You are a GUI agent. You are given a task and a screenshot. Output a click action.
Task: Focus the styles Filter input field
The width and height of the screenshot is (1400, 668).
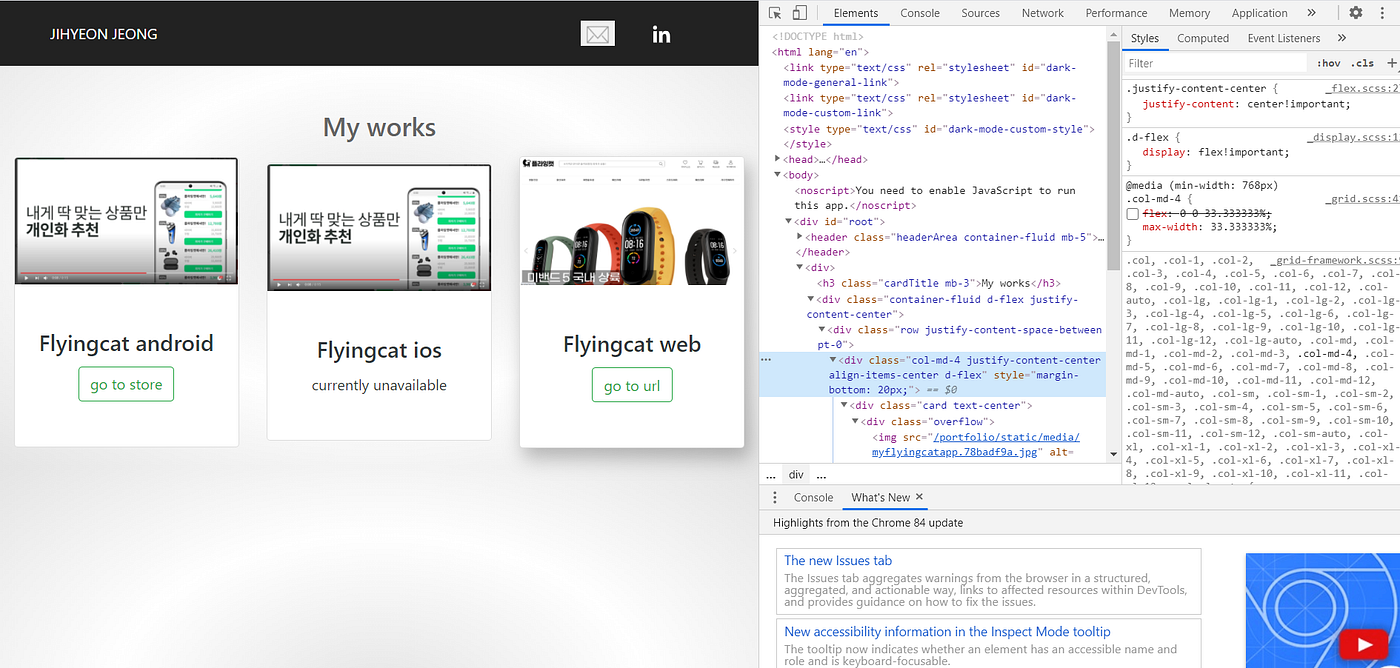coord(1216,63)
